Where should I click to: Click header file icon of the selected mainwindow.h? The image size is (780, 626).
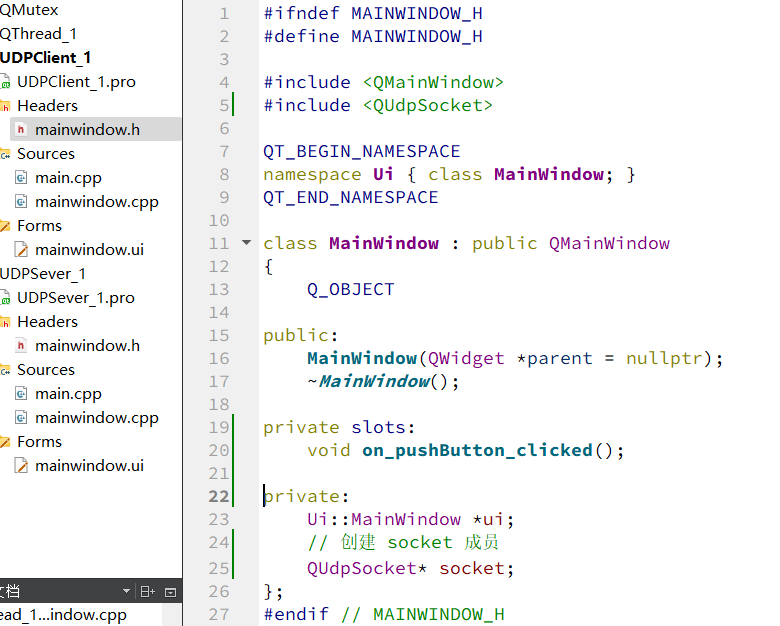(x=21, y=130)
